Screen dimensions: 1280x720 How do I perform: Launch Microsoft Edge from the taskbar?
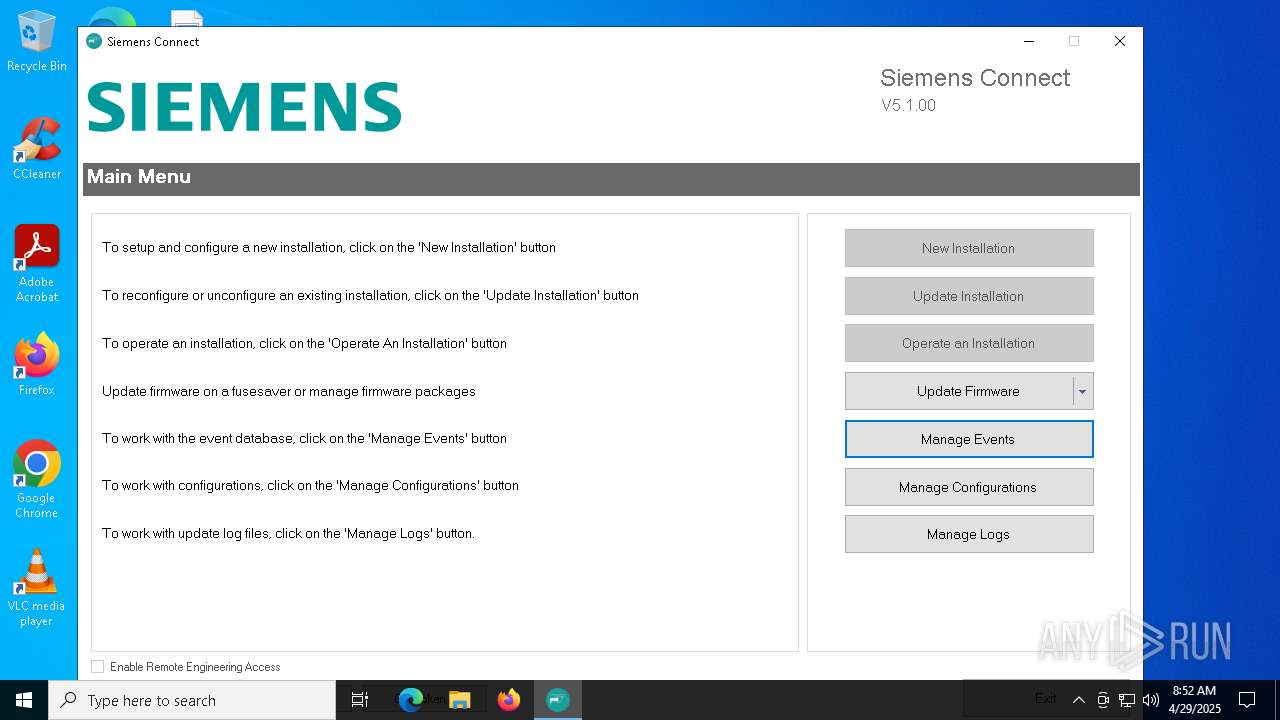coord(410,700)
